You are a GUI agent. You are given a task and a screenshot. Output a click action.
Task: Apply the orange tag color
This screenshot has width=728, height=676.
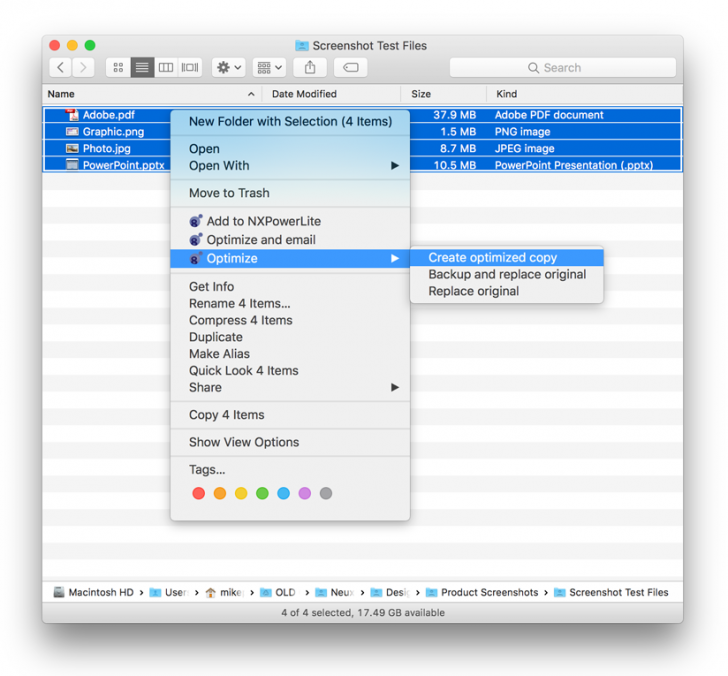pos(220,493)
